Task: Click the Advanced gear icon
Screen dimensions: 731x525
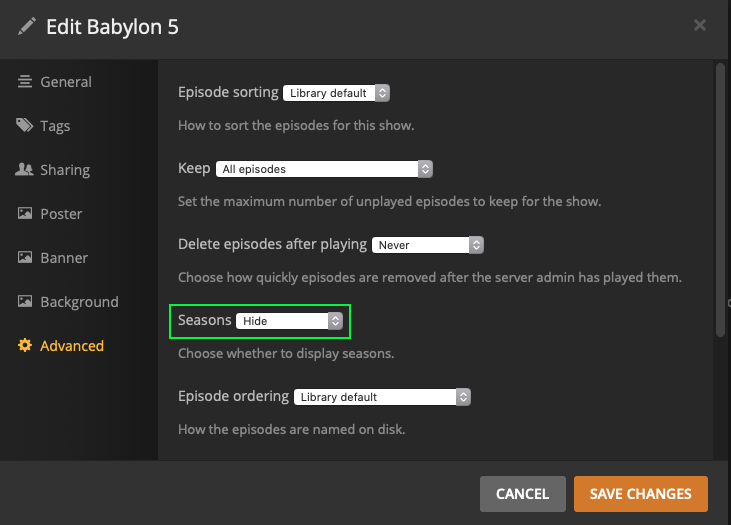Action: (x=25, y=345)
